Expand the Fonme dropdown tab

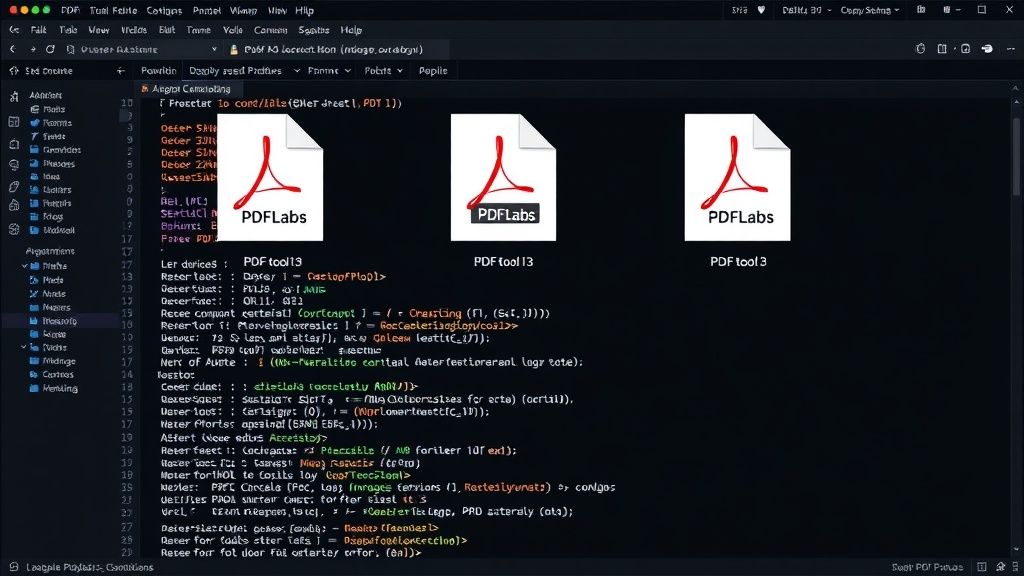329,71
